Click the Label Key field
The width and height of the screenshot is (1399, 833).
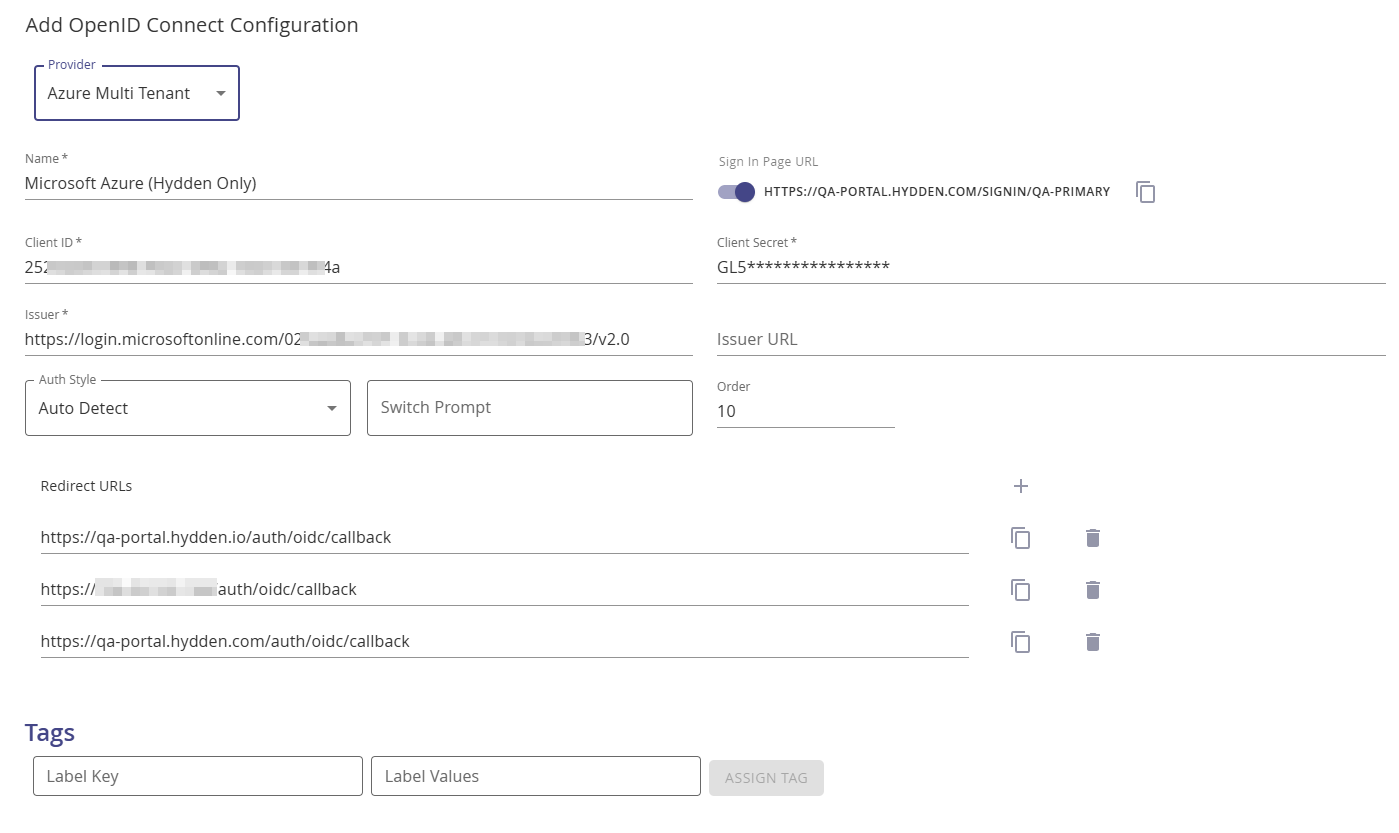(197, 775)
